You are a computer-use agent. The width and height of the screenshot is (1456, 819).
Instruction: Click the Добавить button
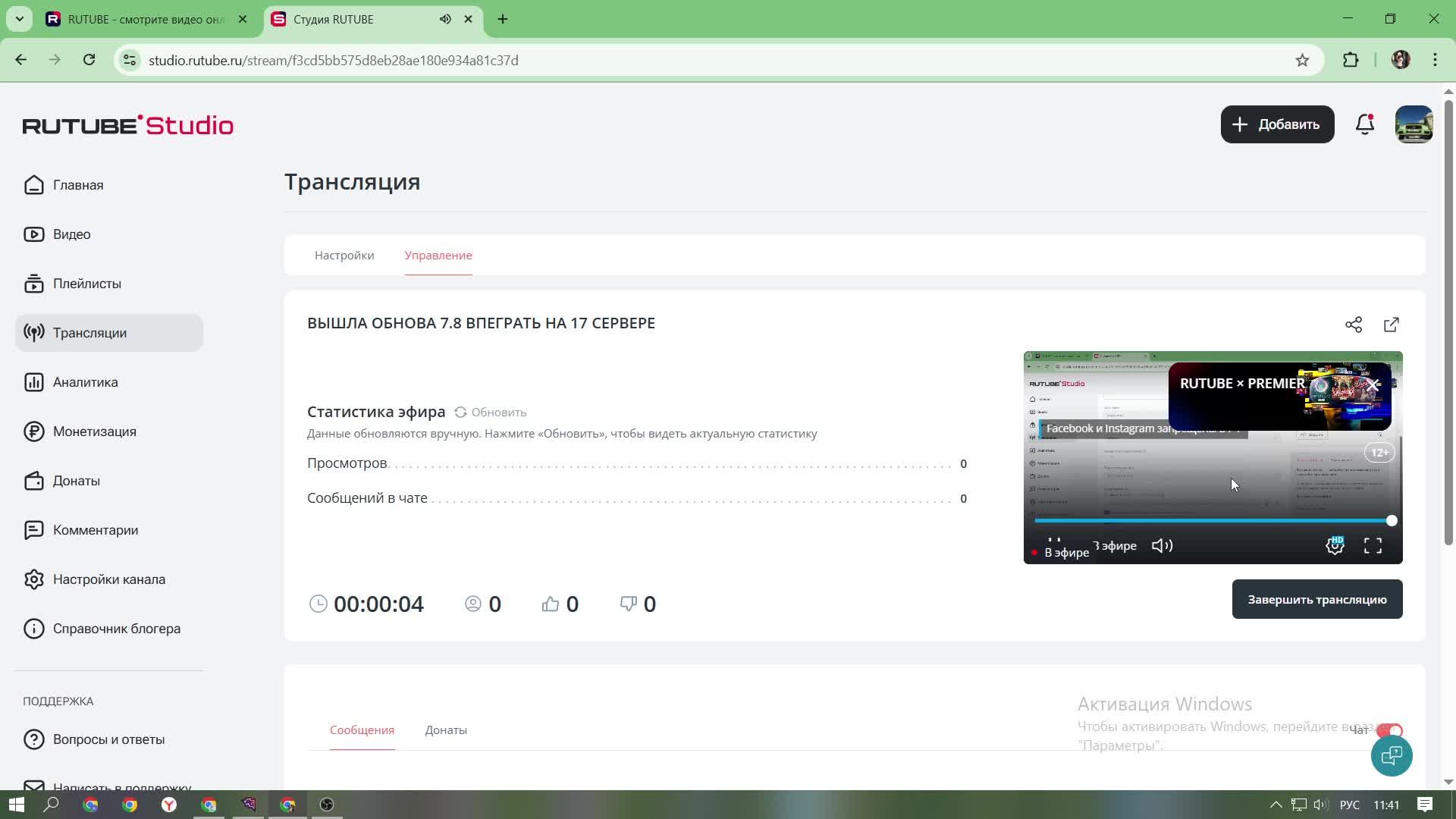(1277, 124)
